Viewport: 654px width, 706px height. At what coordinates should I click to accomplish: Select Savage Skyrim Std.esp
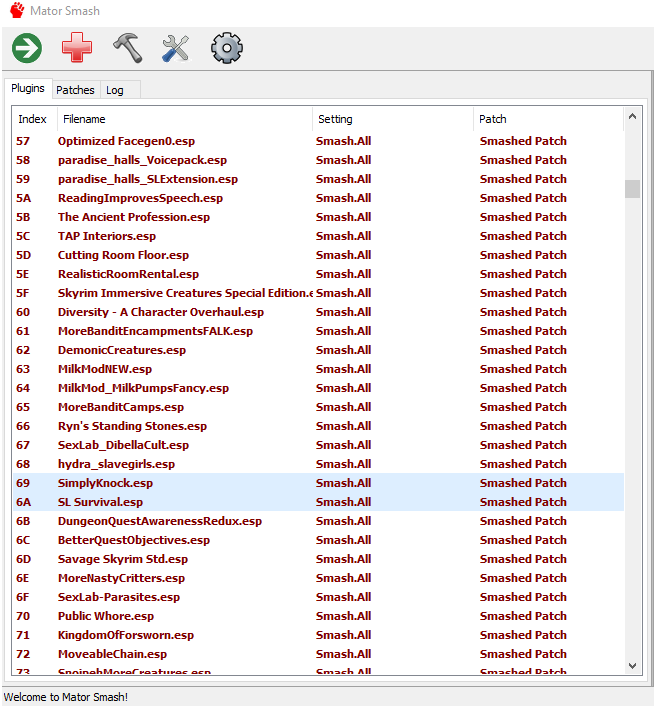pos(318,559)
